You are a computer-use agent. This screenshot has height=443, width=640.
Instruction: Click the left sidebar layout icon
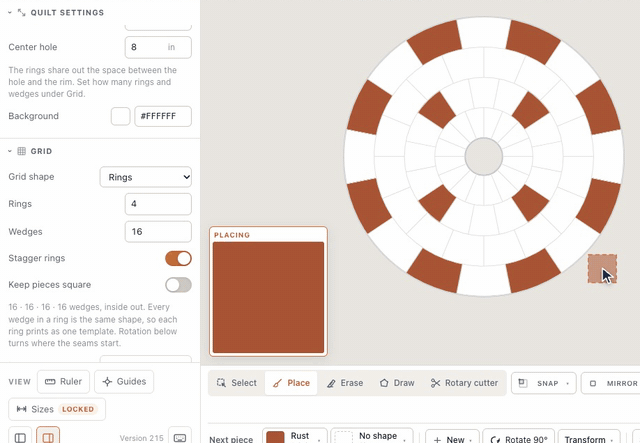20,437
